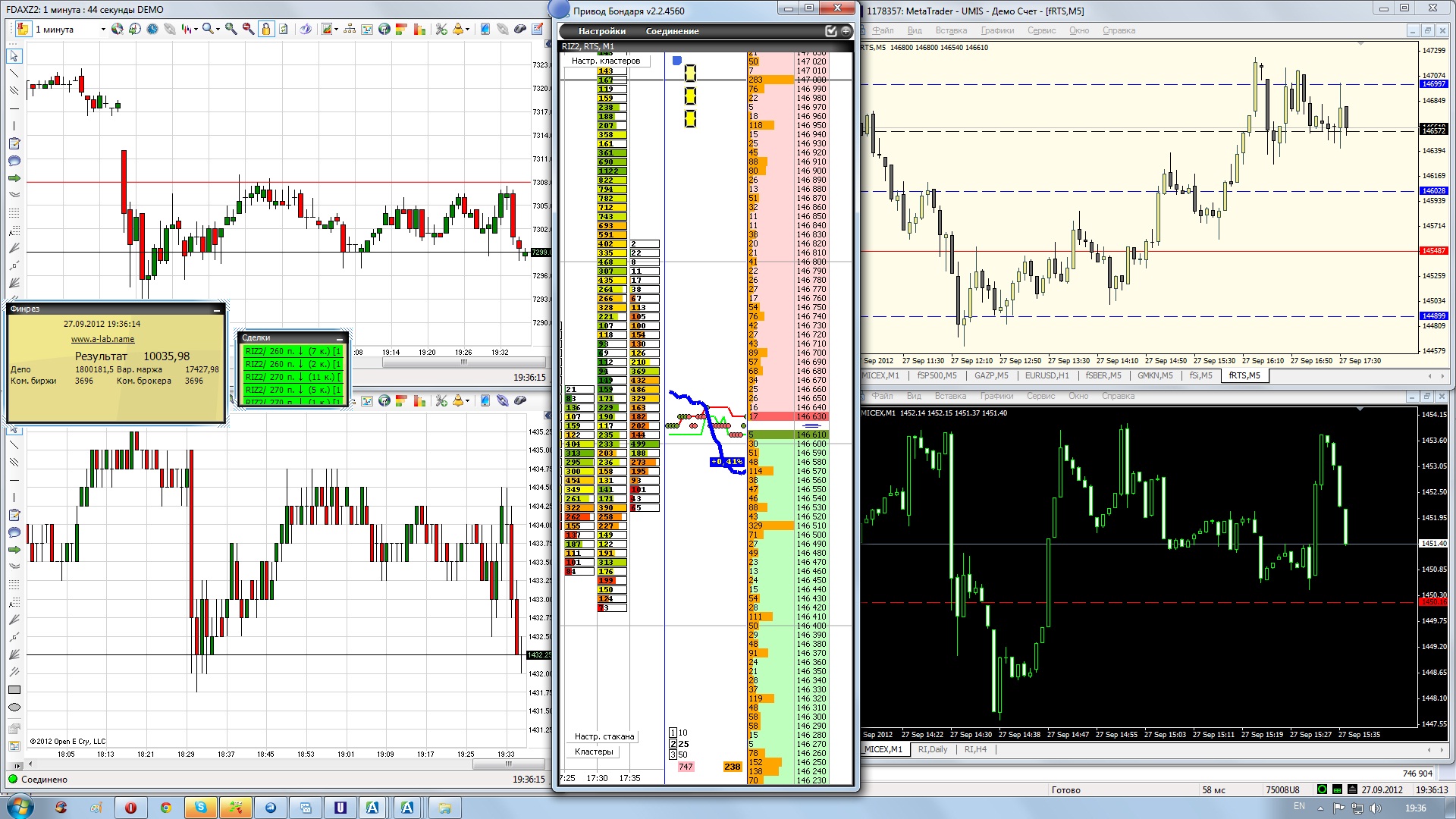The height and width of the screenshot is (819, 1456).
Task: Click the speech bubble comment tool
Action: [14, 161]
